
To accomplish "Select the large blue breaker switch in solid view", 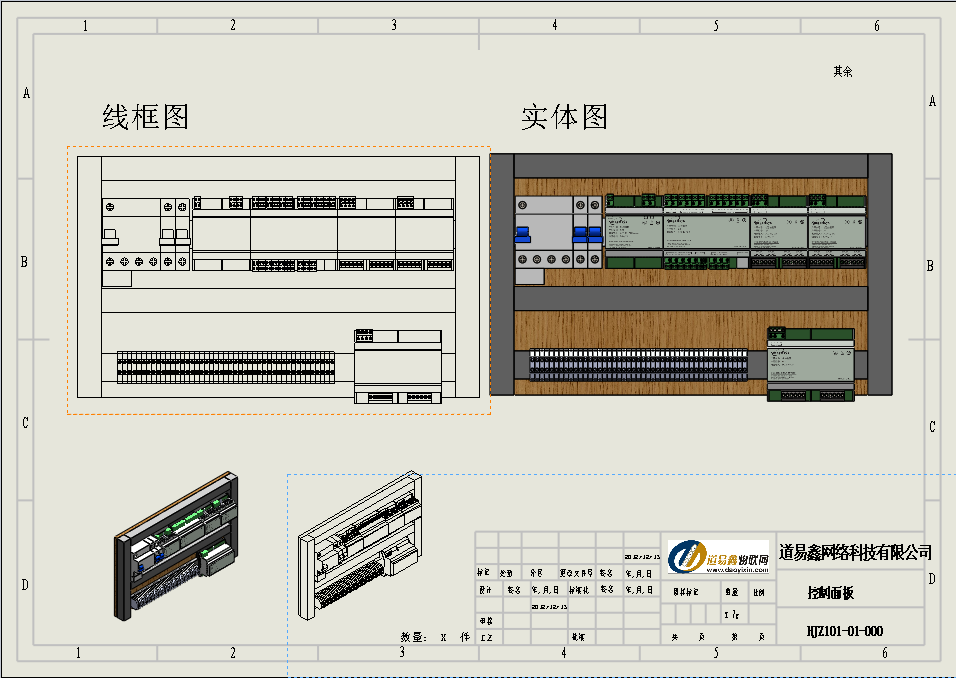I will (522, 236).
